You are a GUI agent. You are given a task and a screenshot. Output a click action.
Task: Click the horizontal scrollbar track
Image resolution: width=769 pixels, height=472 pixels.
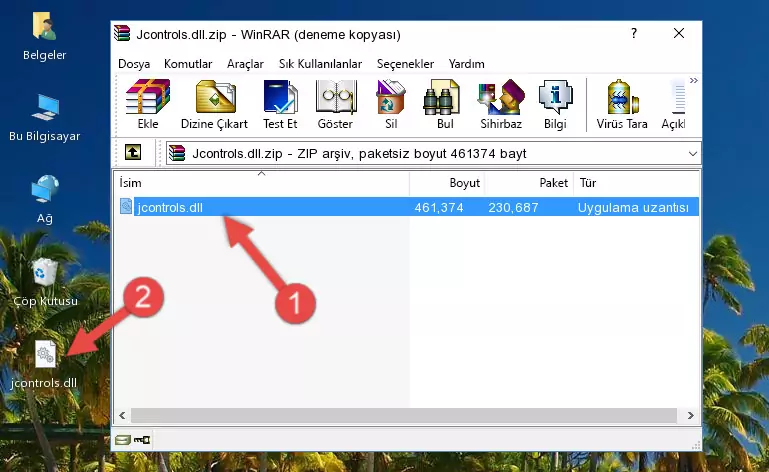[x=404, y=416]
